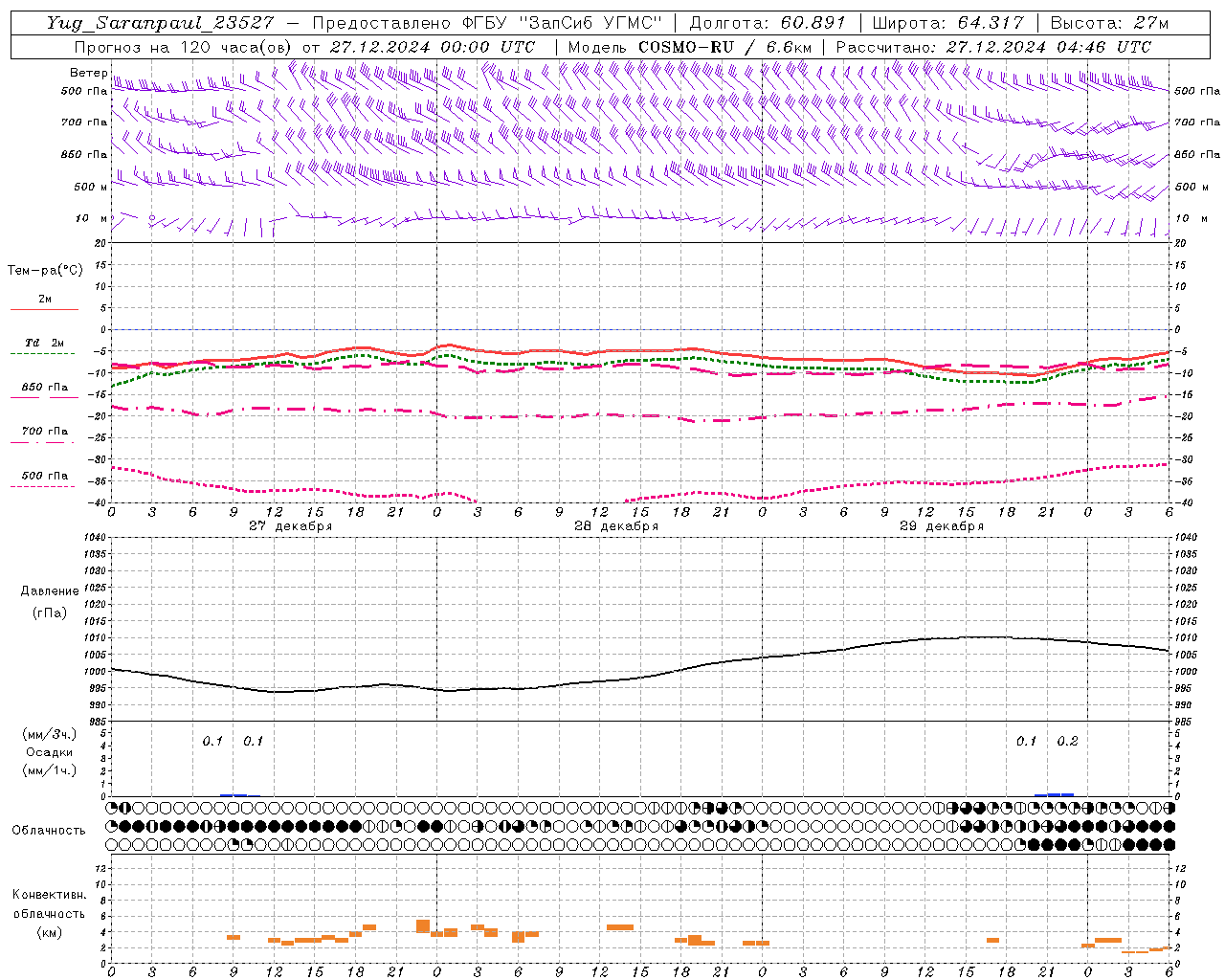Click 1040 on the left pressure axis
This screenshot has width=1225, height=980.
click(x=94, y=538)
